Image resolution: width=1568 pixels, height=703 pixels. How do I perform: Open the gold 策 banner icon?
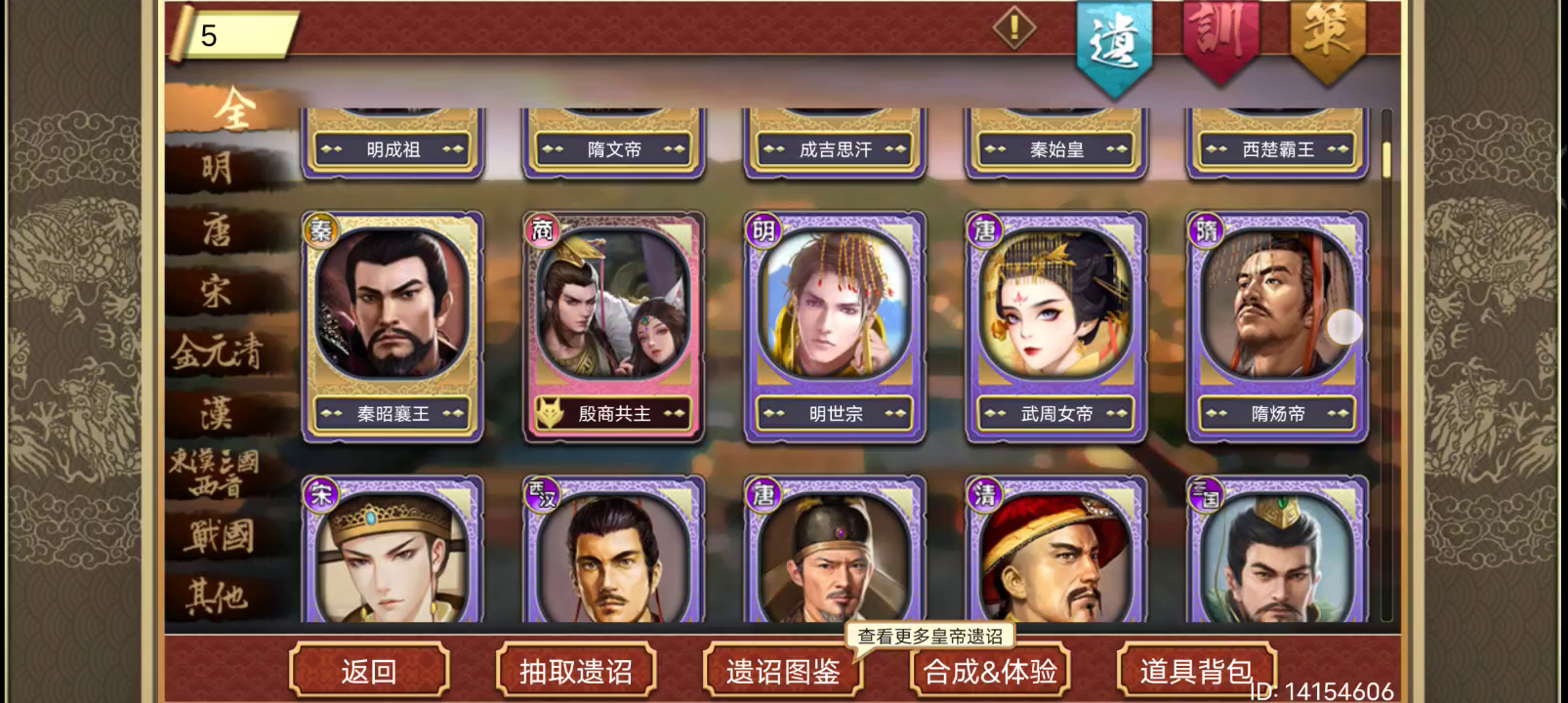click(1327, 39)
